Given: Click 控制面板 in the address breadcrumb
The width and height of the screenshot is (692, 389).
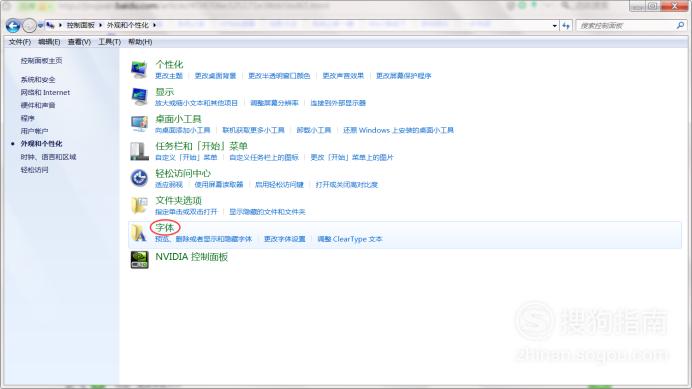Looking at the screenshot, I should click(x=80, y=25).
